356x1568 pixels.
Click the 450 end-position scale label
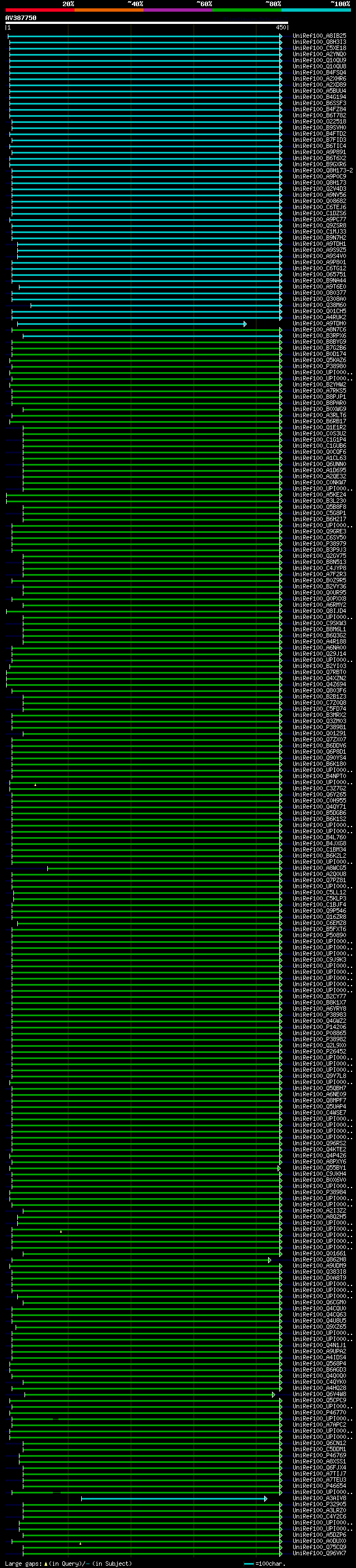(281, 27)
